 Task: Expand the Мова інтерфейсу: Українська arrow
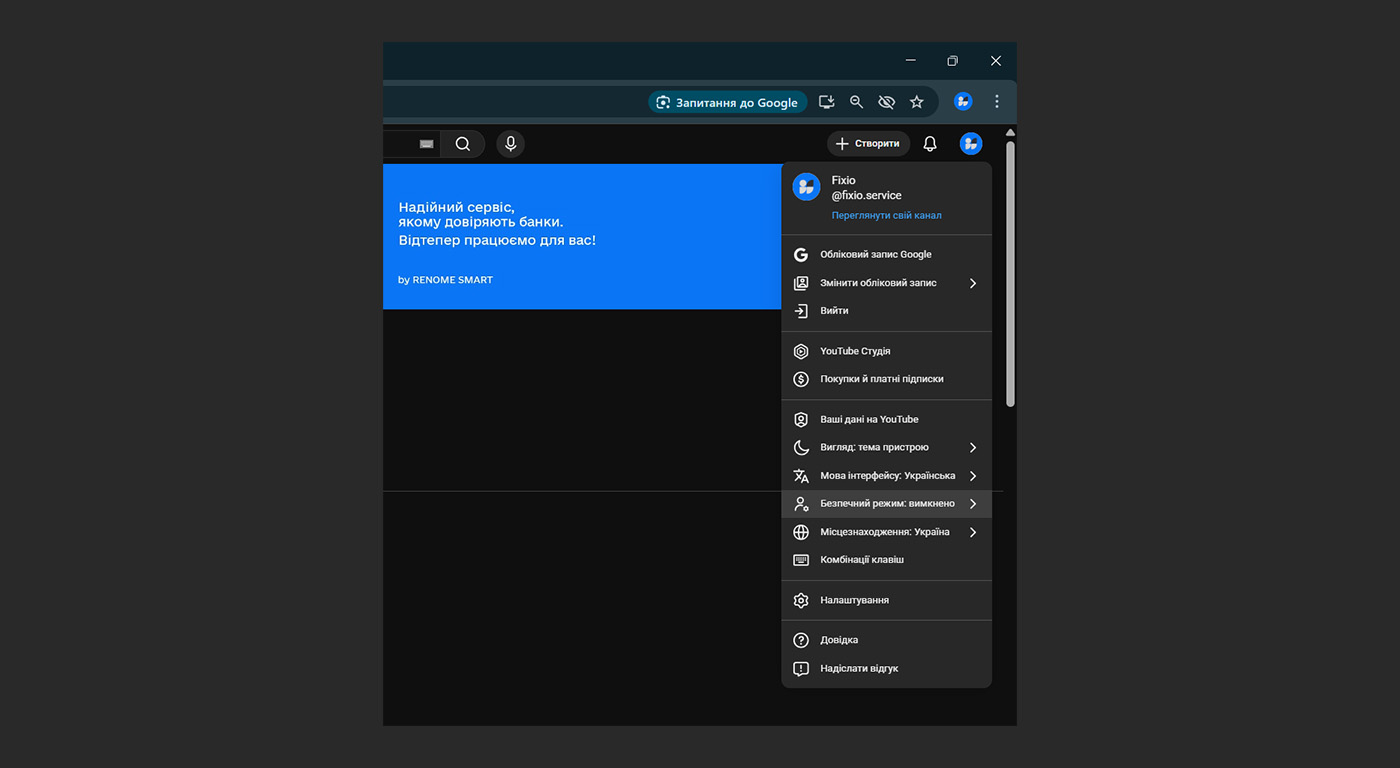coord(973,476)
